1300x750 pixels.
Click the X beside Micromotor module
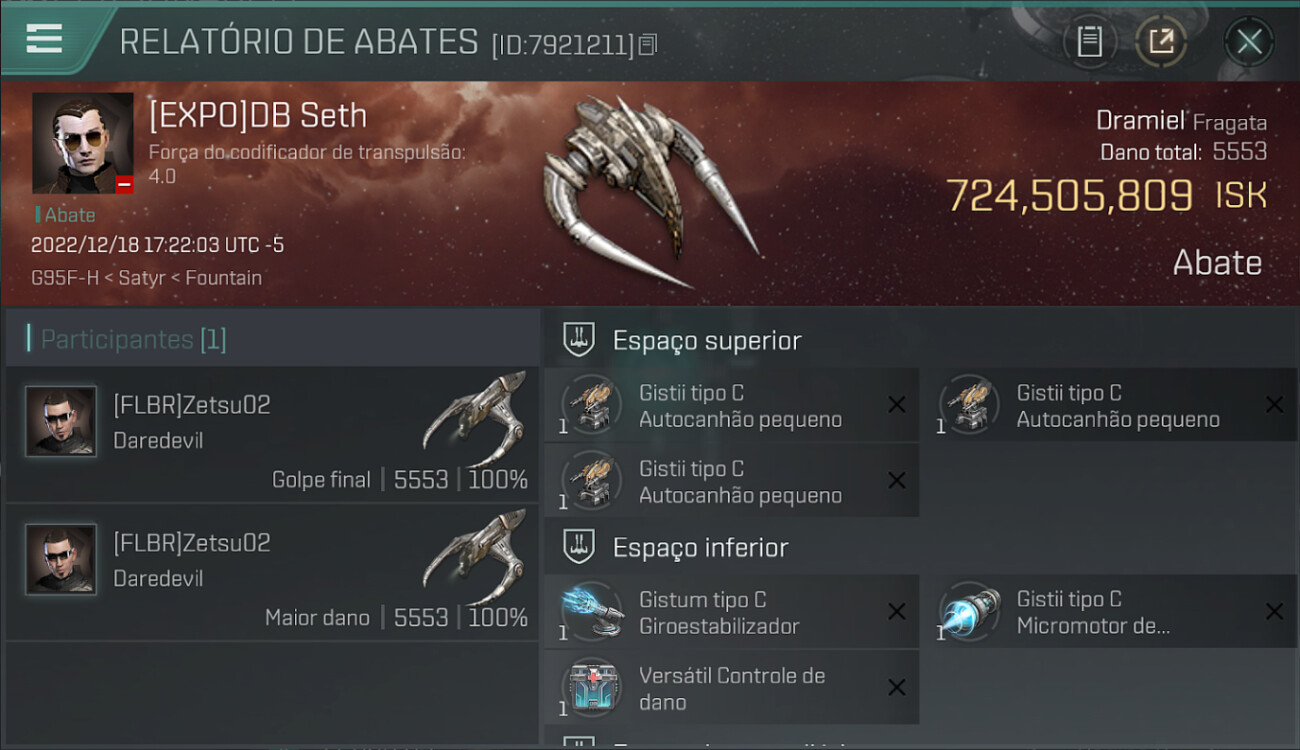click(x=1274, y=612)
